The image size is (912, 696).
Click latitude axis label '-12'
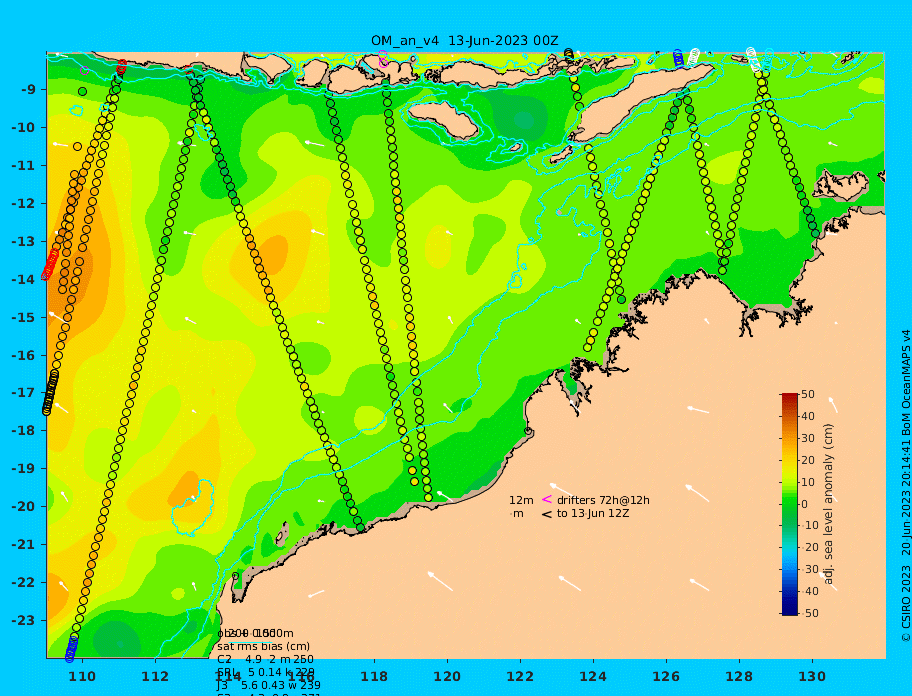23,204
